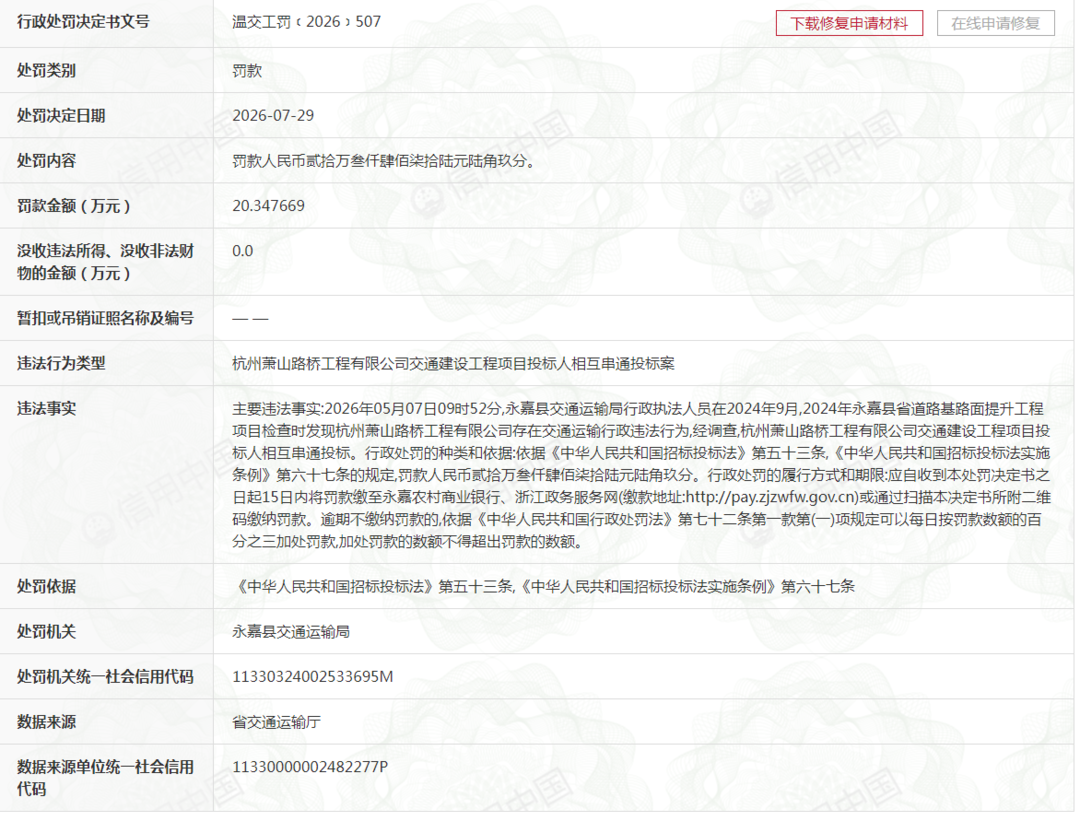Select decision number 温交工罚〔2026〕507
1080x821 pixels.
tap(307, 22)
